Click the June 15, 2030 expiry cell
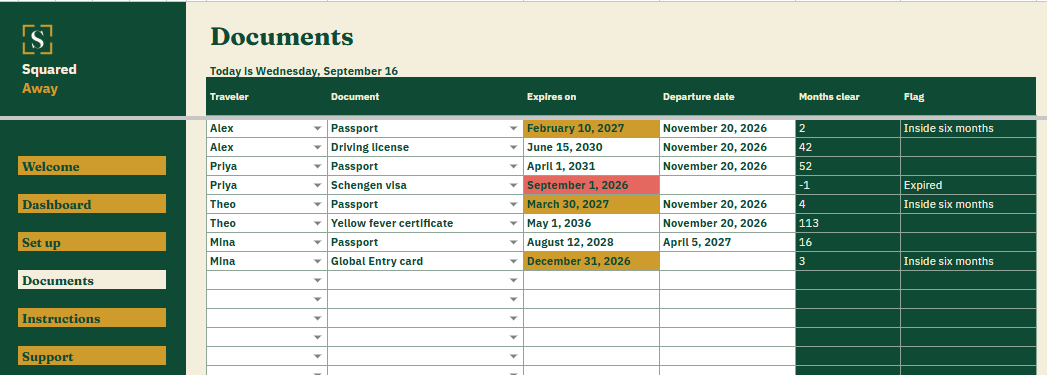Screen dimensions: 1047x375 click(592, 147)
